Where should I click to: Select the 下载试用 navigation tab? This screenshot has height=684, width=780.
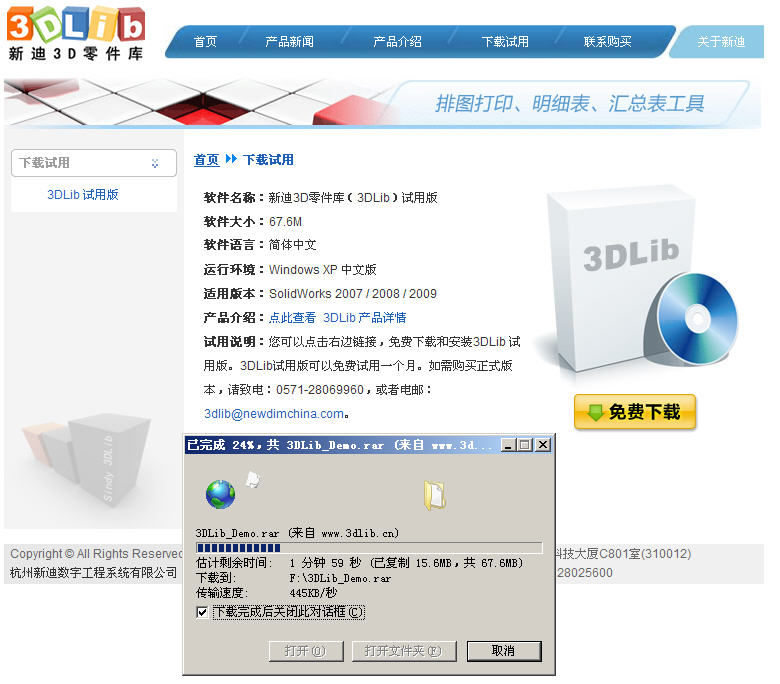(x=505, y=41)
